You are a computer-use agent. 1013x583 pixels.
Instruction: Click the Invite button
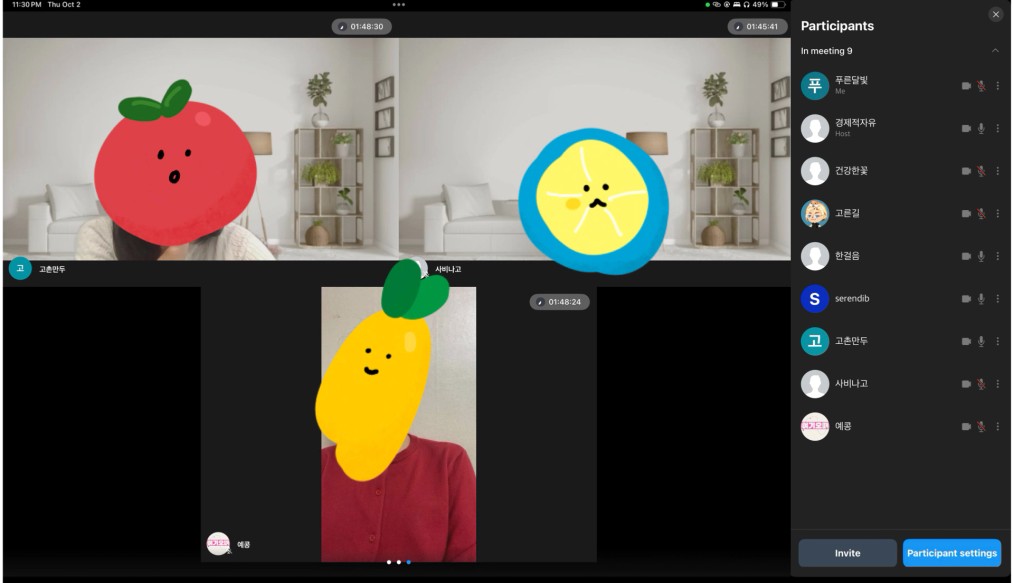847,553
